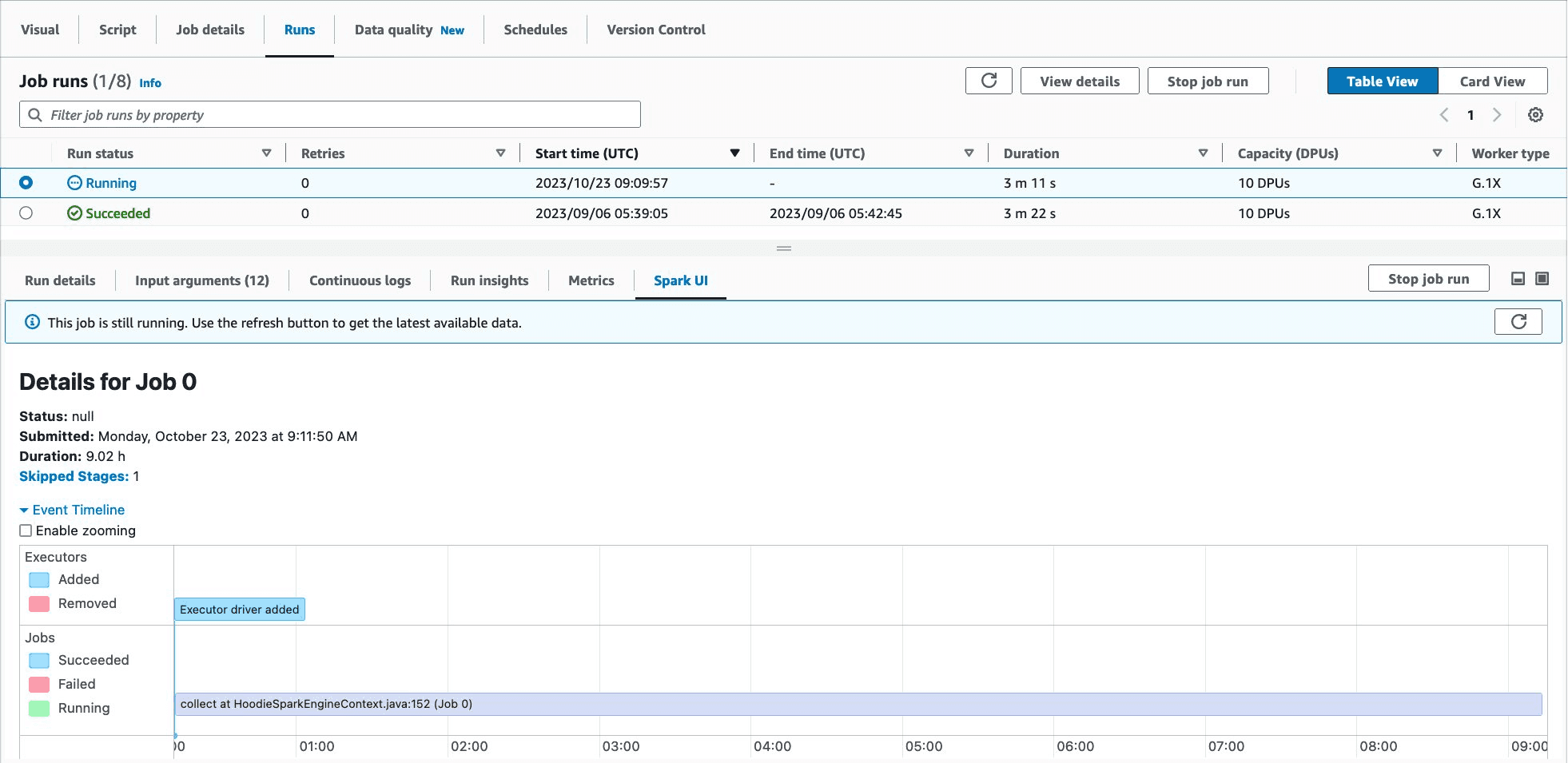Click the info icon in running banner
Image resolution: width=1568 pixels, height=763 pixels.
tap(32, 322)
